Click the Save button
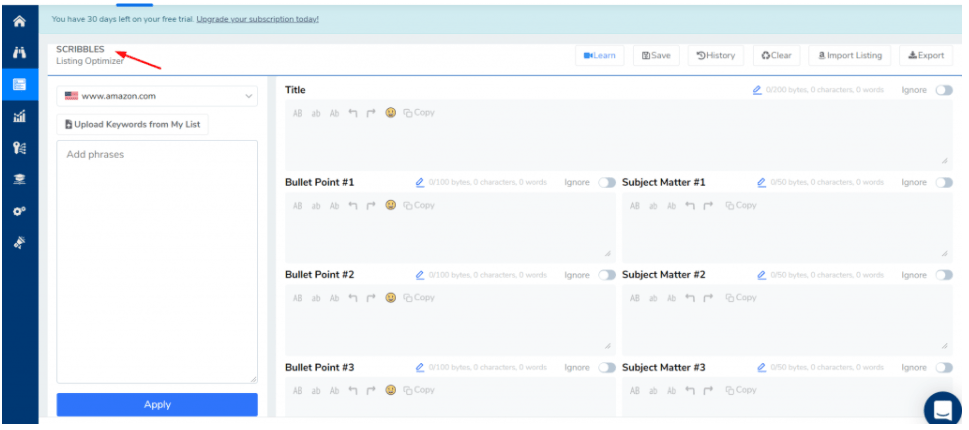 (x=656, y=56)
